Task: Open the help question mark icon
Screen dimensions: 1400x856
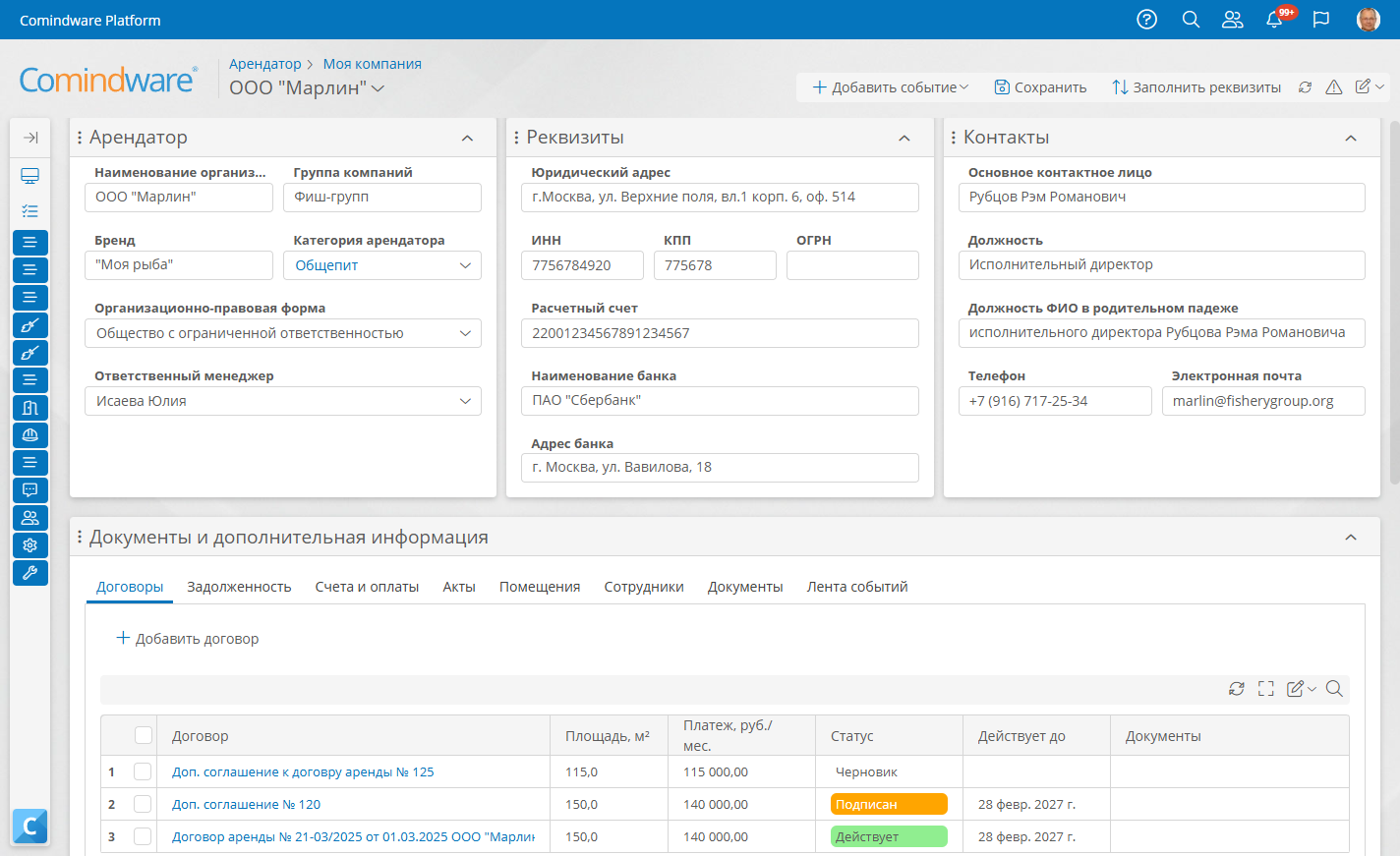Action: coord(1146,20)
